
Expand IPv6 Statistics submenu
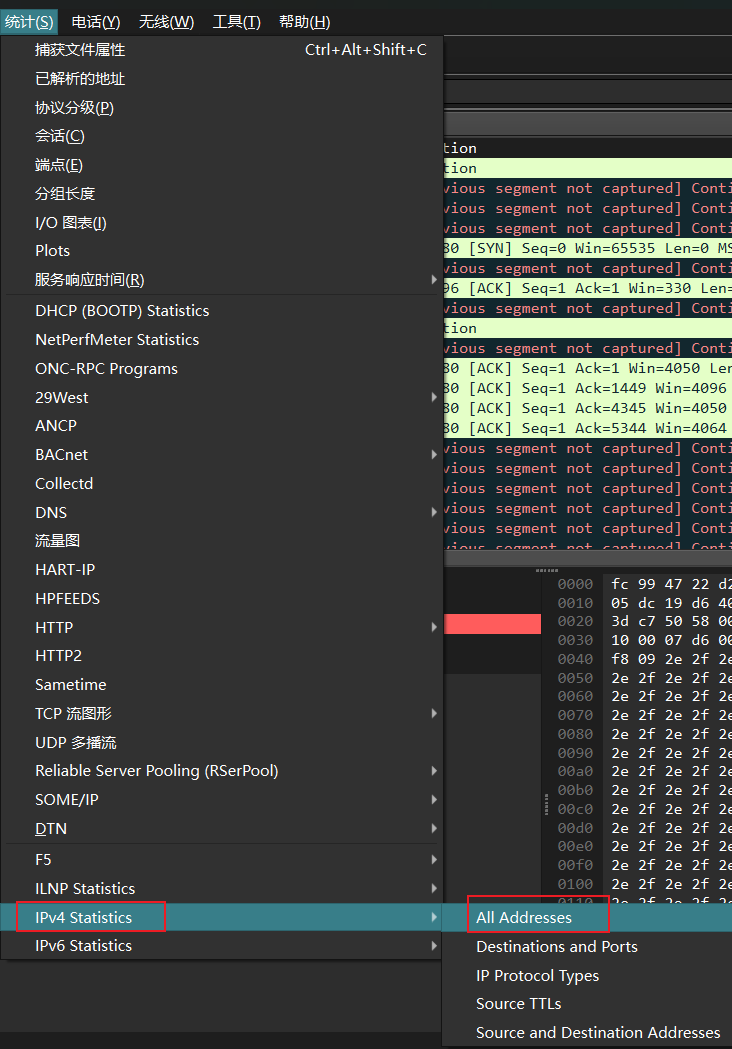coord(221,946)
